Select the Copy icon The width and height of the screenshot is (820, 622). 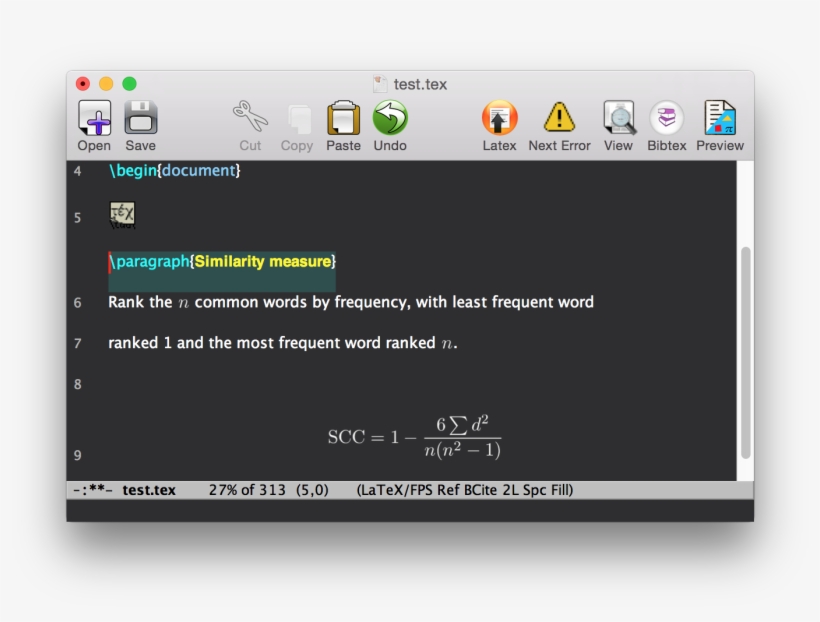point(296,120)
